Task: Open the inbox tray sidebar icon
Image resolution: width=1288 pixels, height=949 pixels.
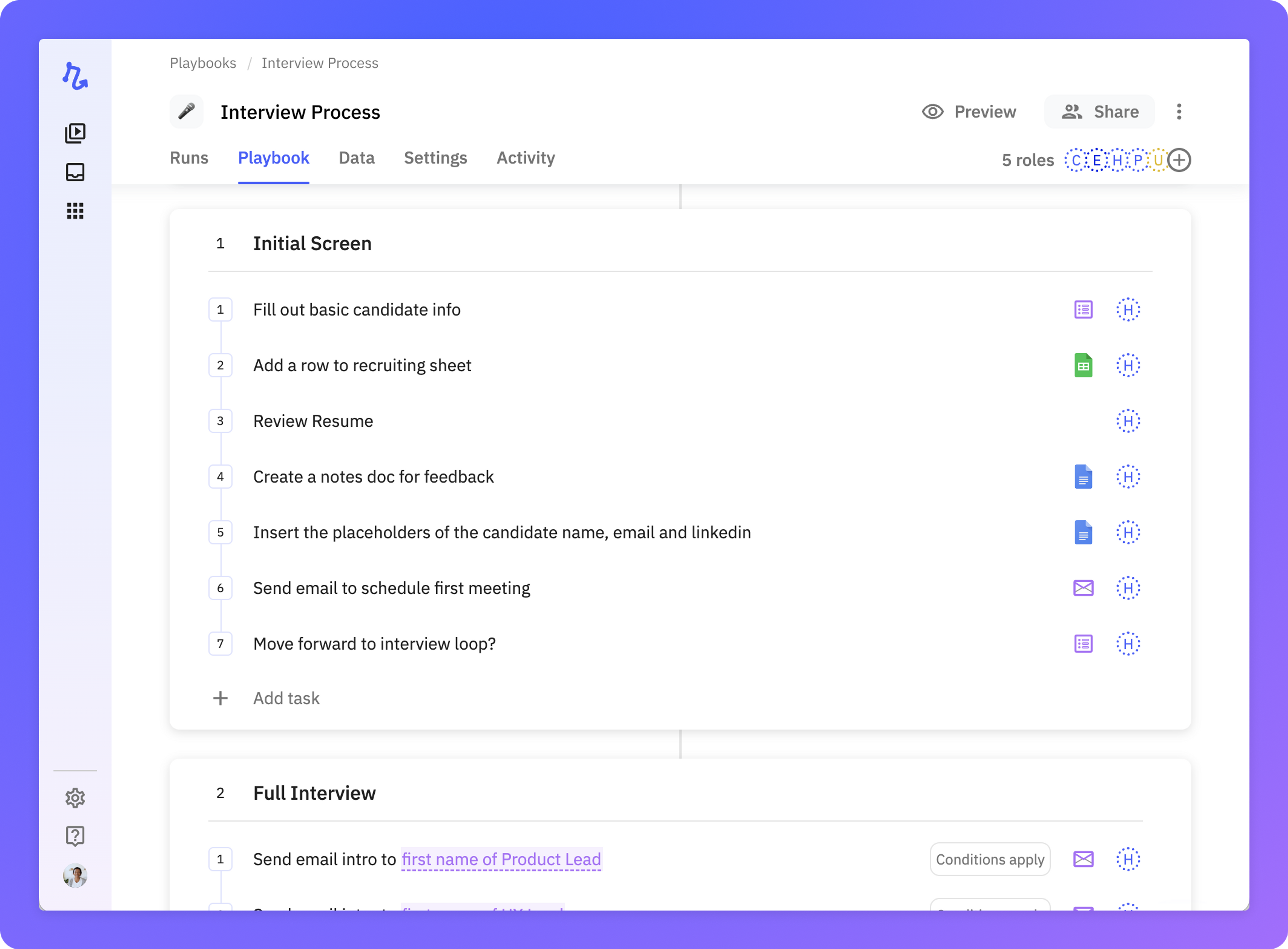Action: 75,172
